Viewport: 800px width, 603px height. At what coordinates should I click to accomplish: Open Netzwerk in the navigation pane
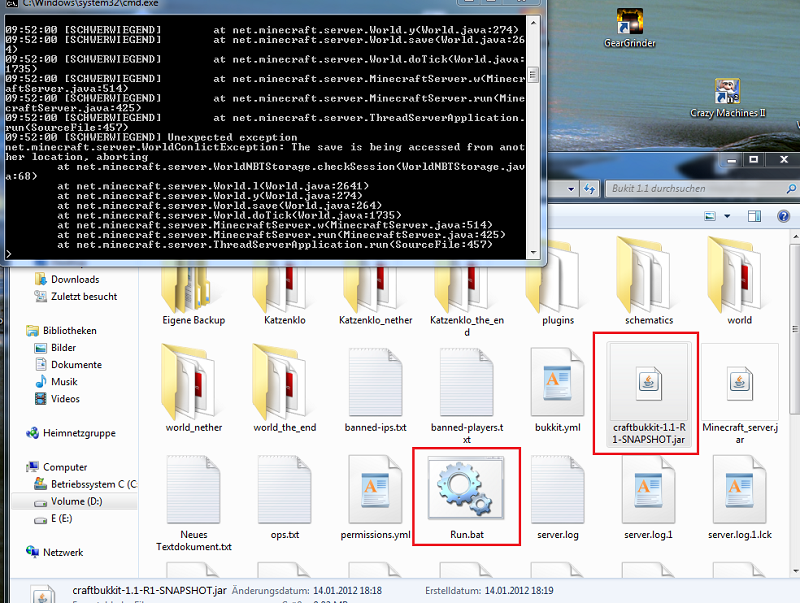pyautogui.click(x=55, y=552)
